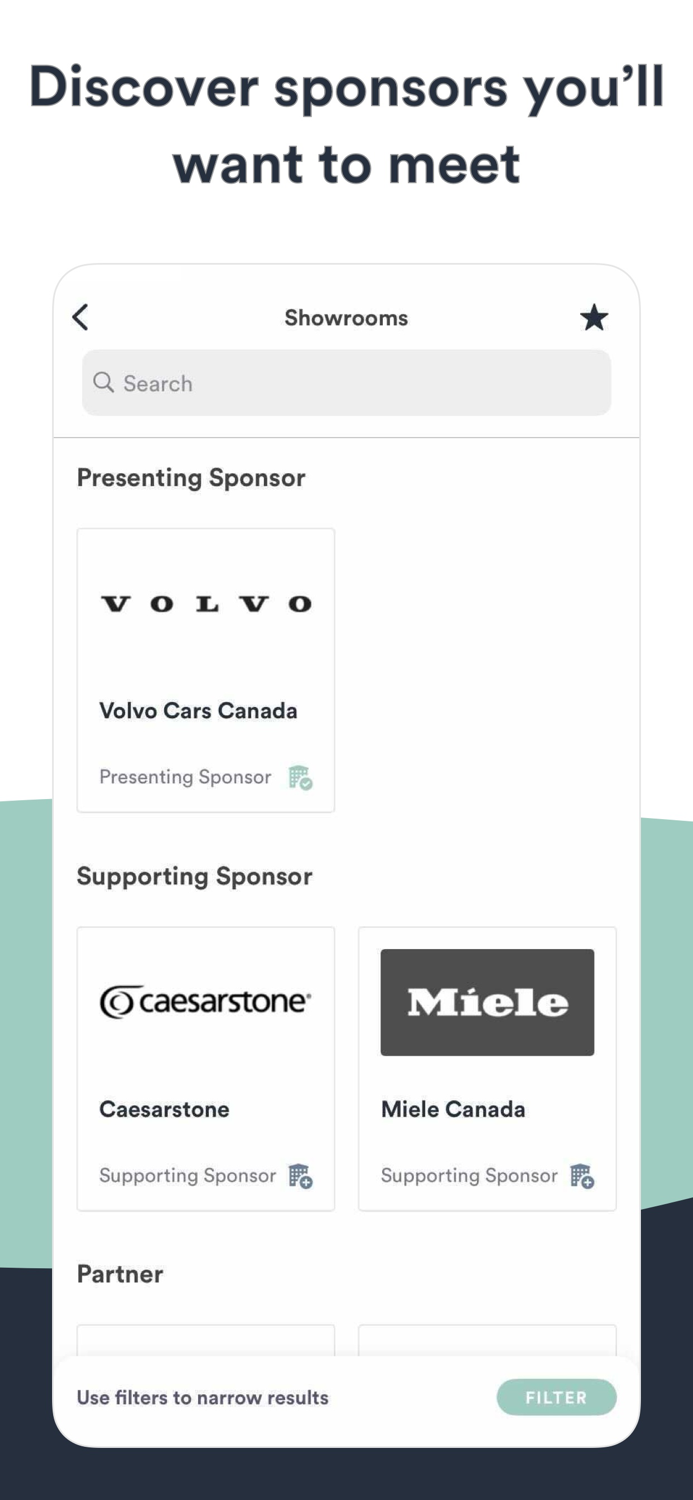
Task: Select the Caesarstone sponsor name
Action: coord(164,1109)
